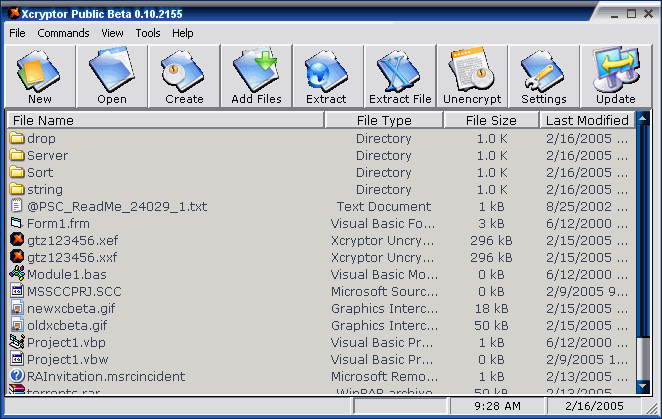The height and width of the screenshot is (419, 662).
Task: Click the oldxcbeta.gif image icon
Action: (17, 324)
